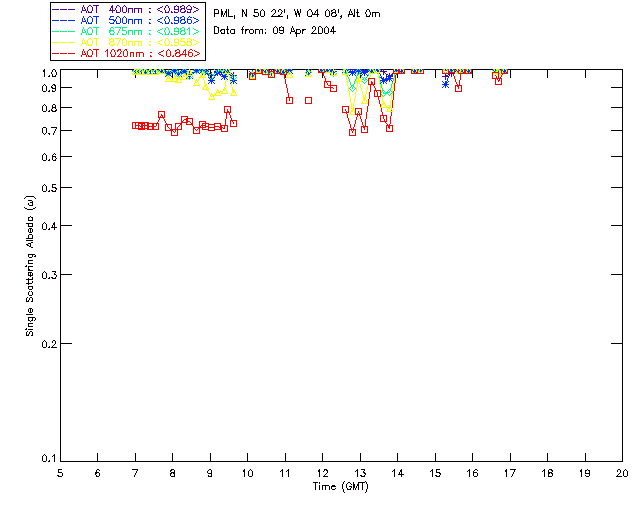Image resolution: width=640 pixels, height=512 pixels.
Task: Click the 'Single Scattering Albedo' y-axis title
Action: 30,266
